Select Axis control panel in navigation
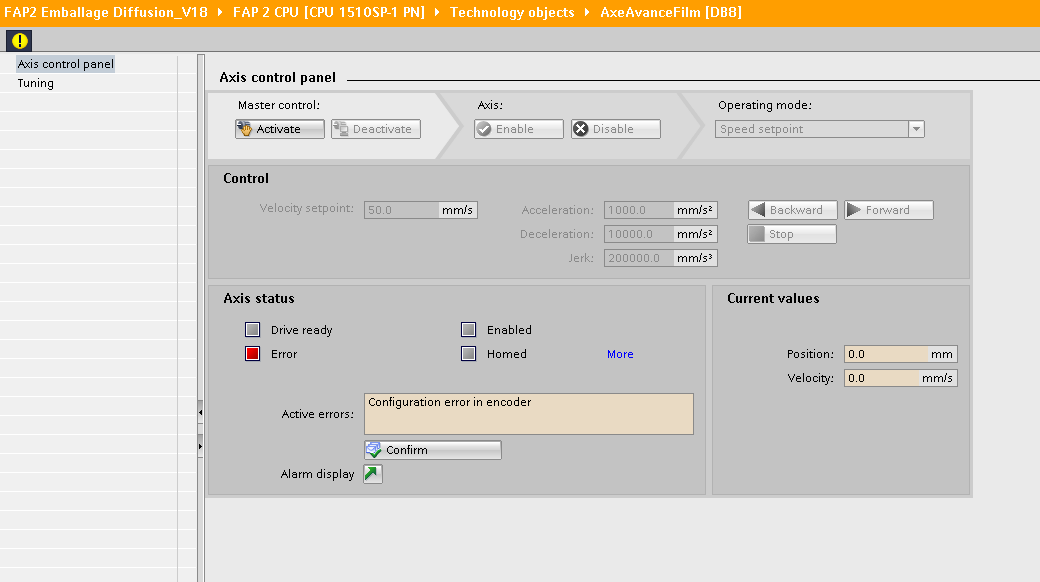 [x=65, y=64]
